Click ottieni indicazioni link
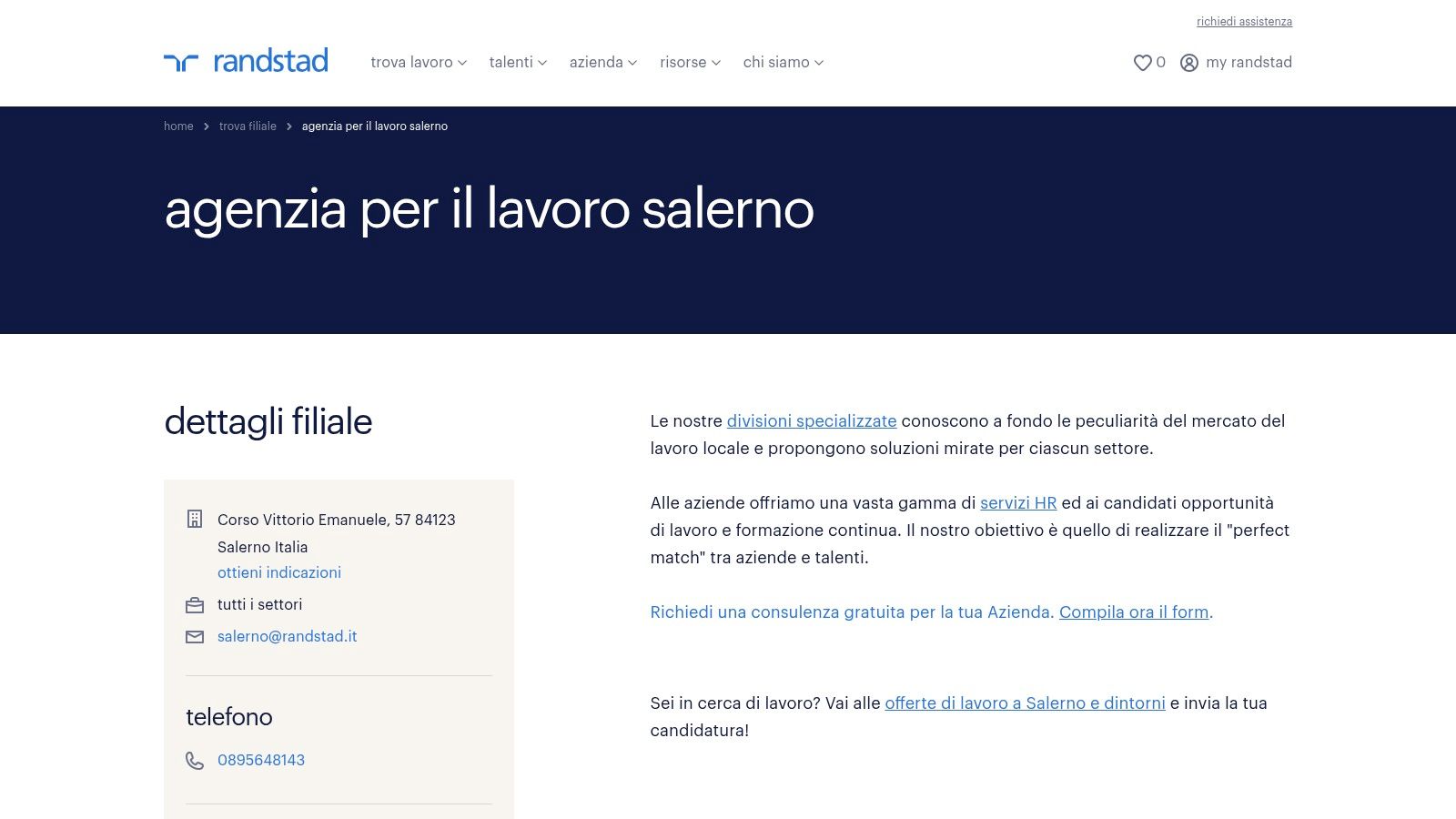 pyautogui.click(x=279, y=572)
